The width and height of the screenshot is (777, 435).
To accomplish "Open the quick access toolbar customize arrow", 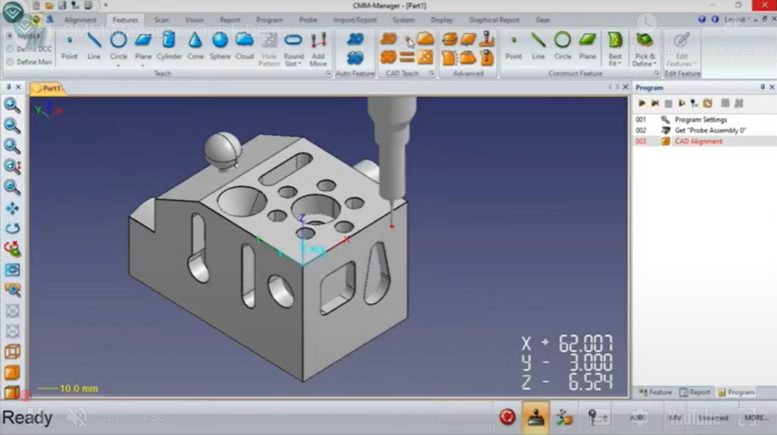I will (106, 5).
